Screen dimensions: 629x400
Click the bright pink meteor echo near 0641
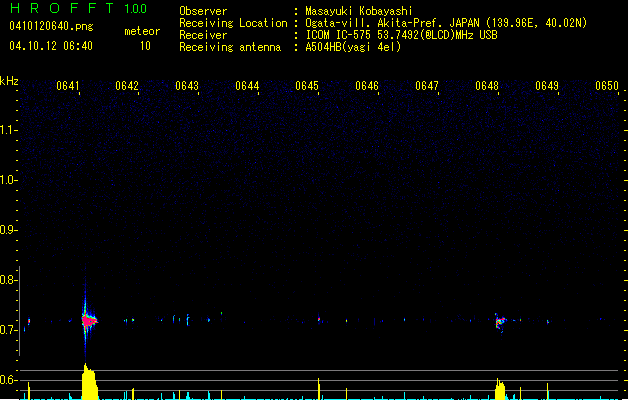89,321
